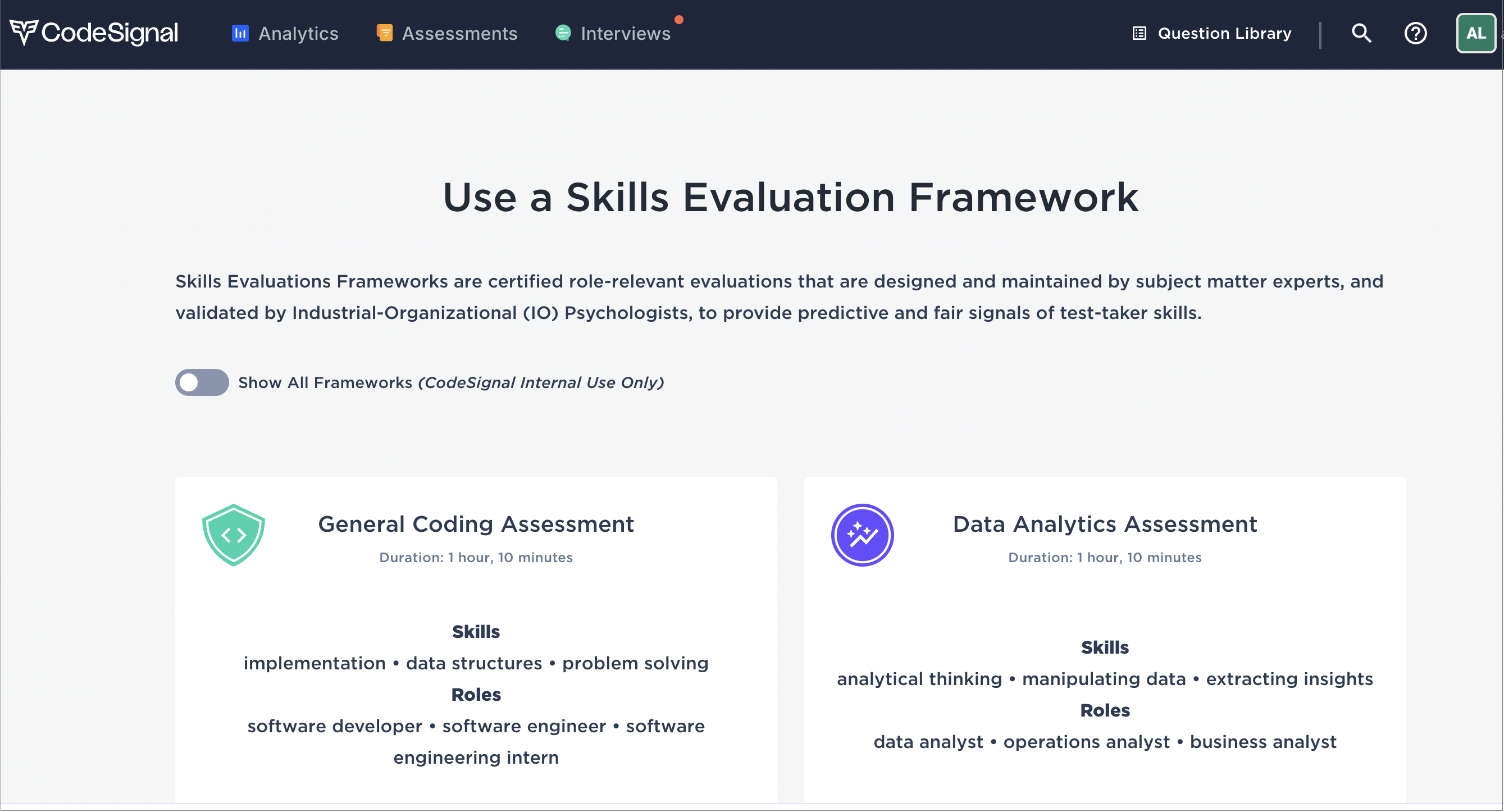Open the AL user avatar menu

(1475, 33)
